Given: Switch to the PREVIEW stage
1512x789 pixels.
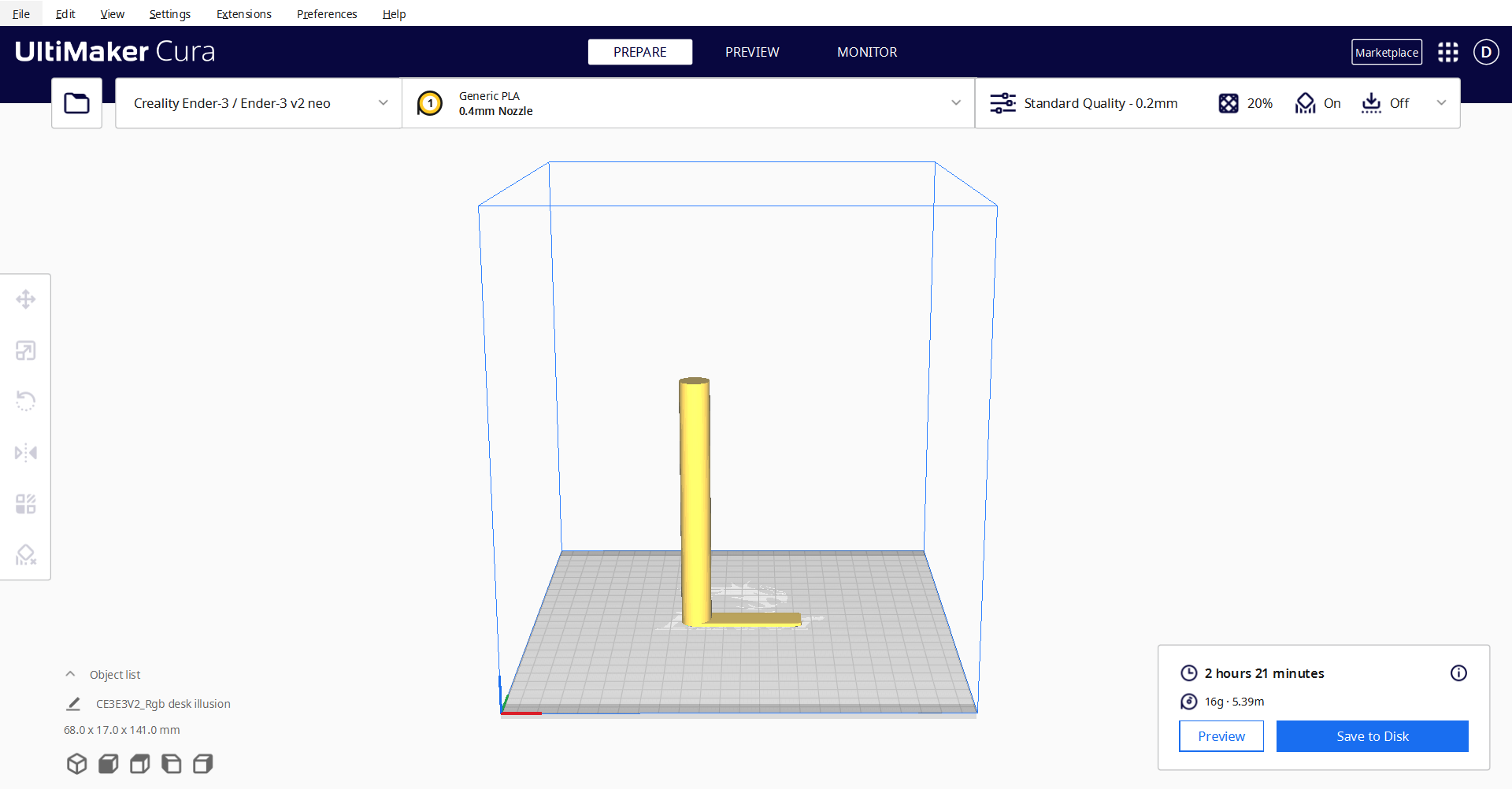Looking at the screenshot, I should [752, 52].
